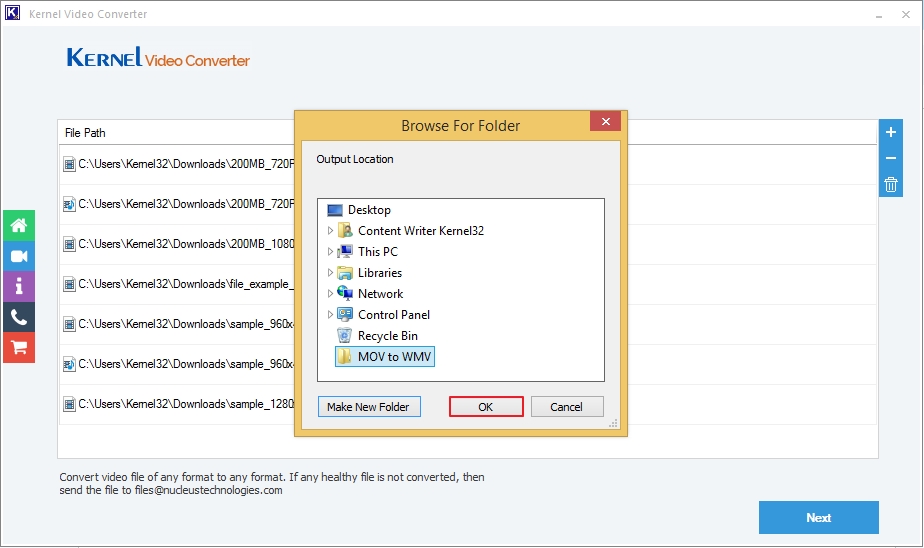Click the phone contact sidebar icon

(19, 317)
